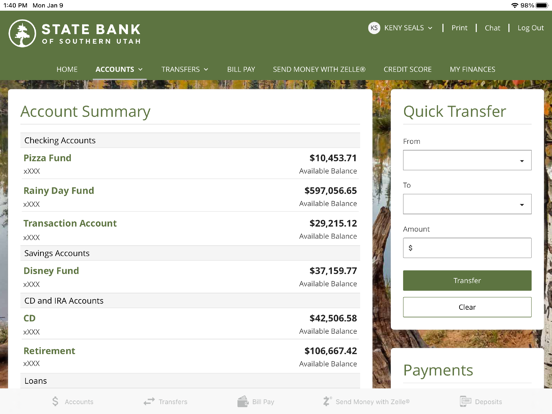Image resolution: width=552 pixels, height=414 pixels.
Task: Open the KS user avatar icon
Action: point(374,28)
